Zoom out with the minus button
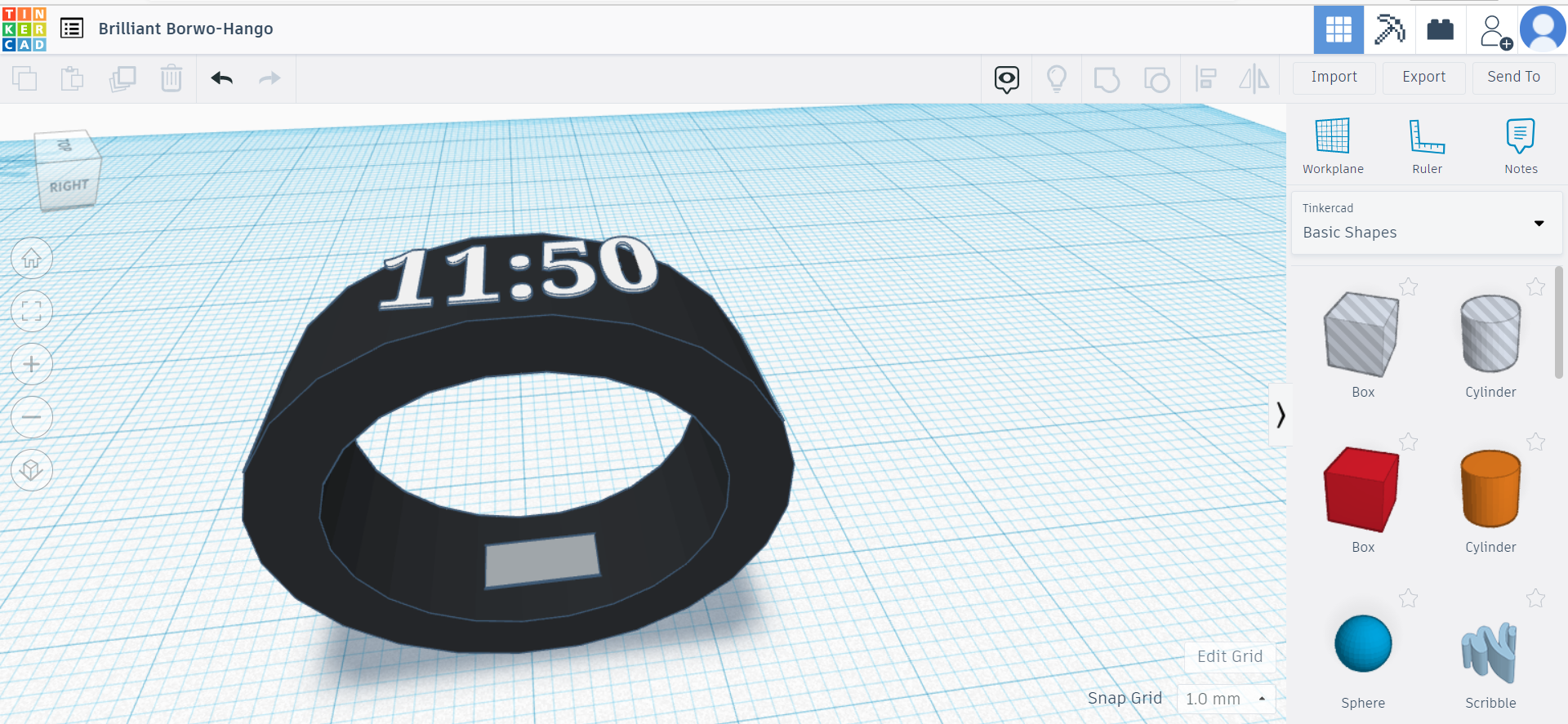 [x=32, y=417]
